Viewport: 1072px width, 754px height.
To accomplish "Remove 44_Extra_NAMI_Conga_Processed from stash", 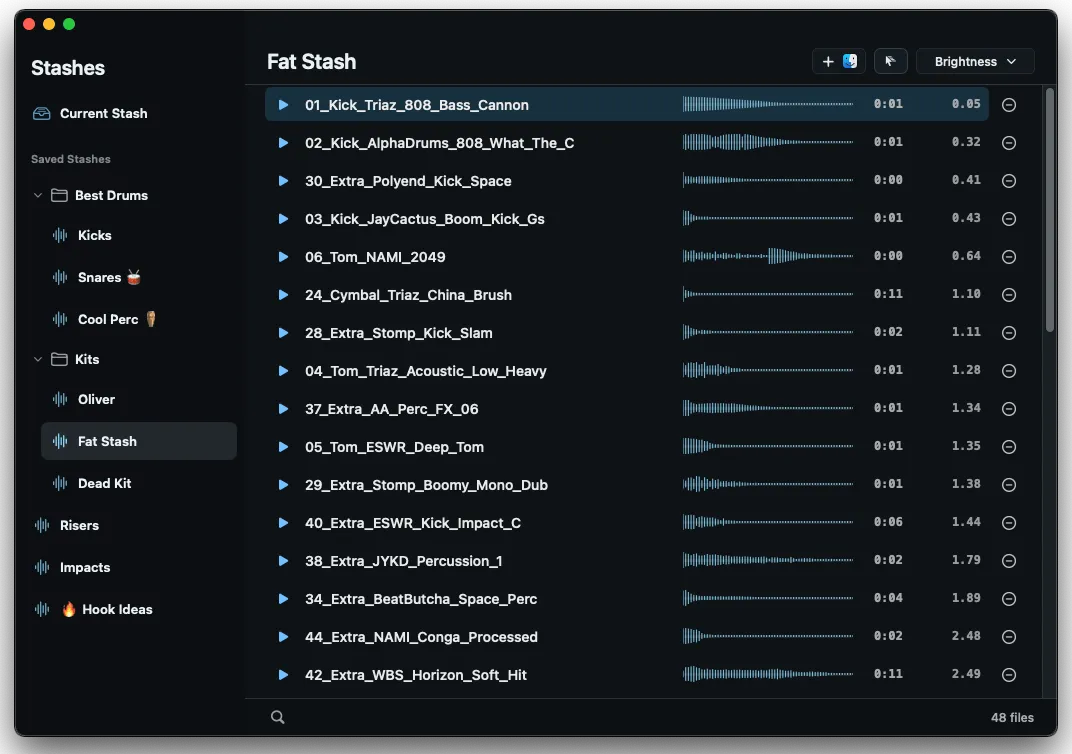I will [1008, 636].
